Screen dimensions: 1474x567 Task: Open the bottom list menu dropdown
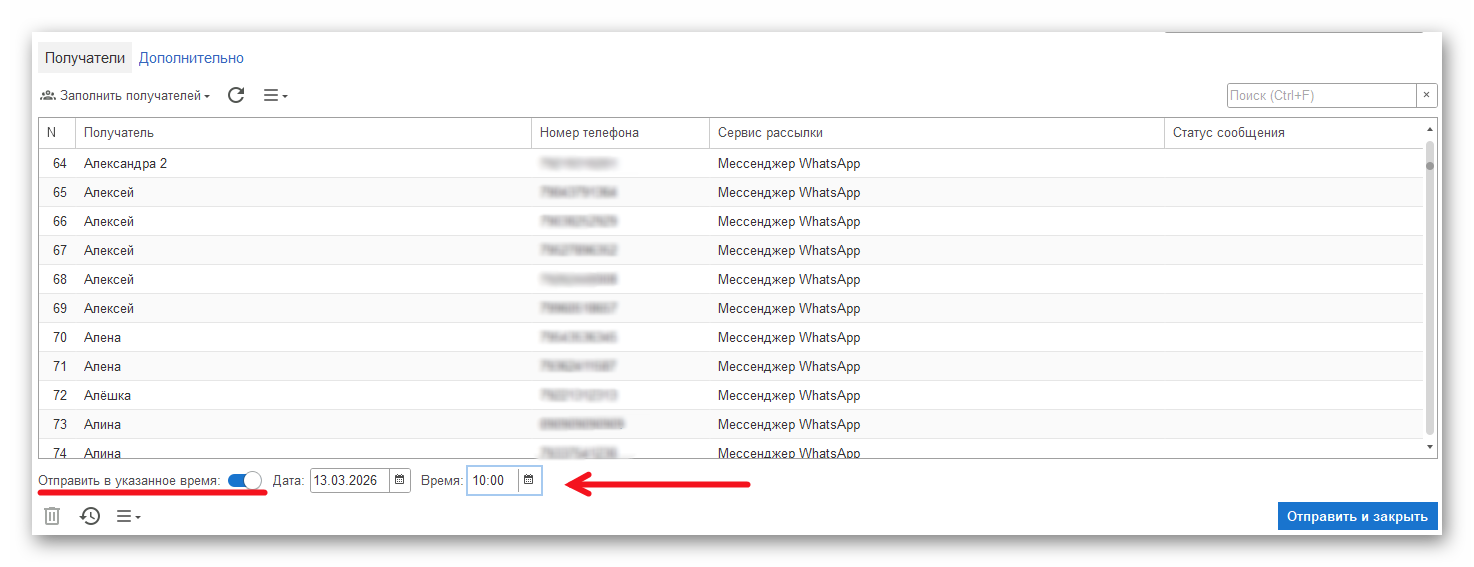129,516
